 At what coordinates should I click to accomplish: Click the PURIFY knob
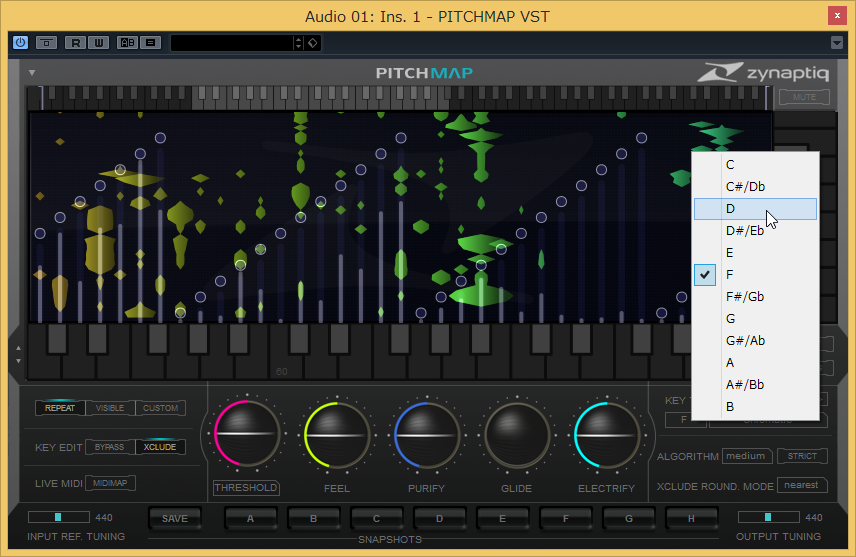(427, 435)
